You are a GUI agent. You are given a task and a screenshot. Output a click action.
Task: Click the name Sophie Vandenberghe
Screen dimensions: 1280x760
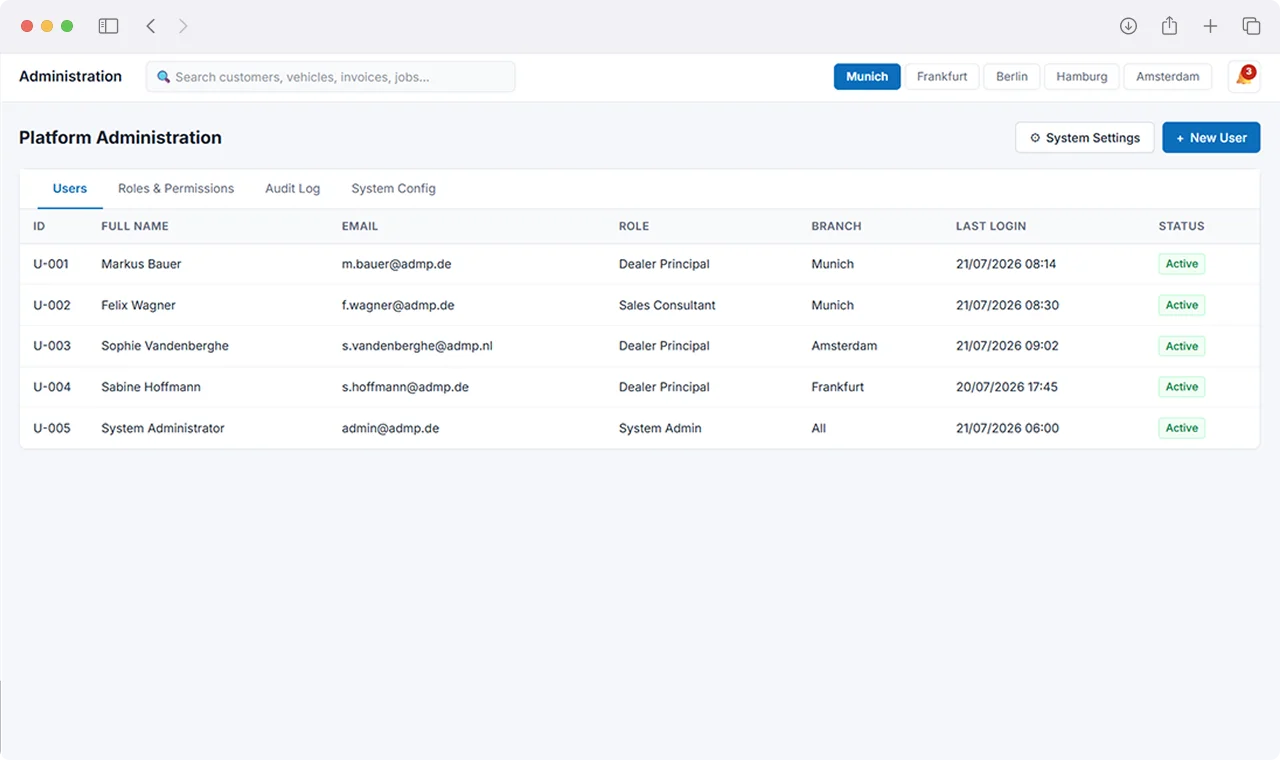coord(165,346)
